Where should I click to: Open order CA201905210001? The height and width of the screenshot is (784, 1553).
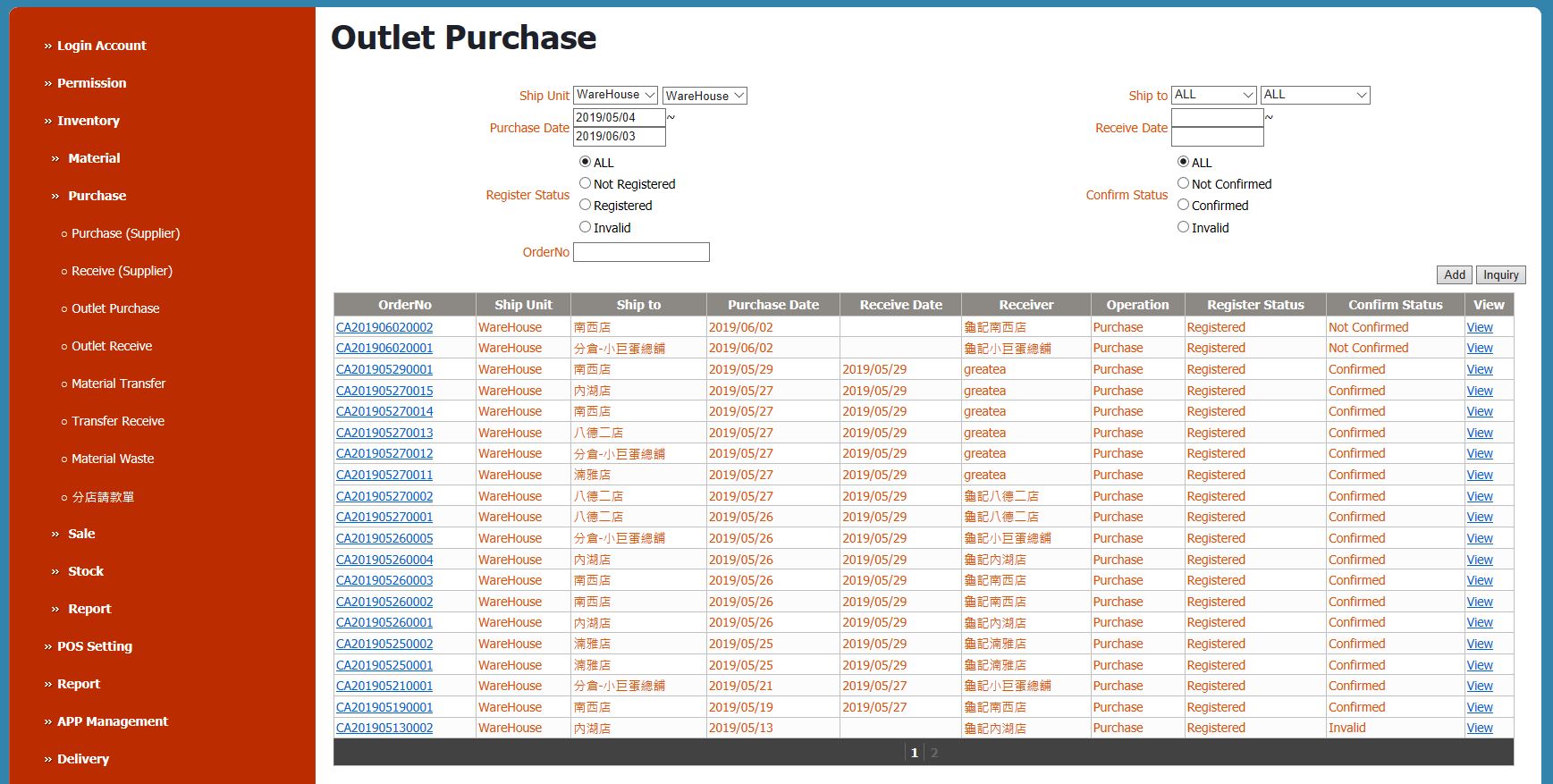(384, 686)
